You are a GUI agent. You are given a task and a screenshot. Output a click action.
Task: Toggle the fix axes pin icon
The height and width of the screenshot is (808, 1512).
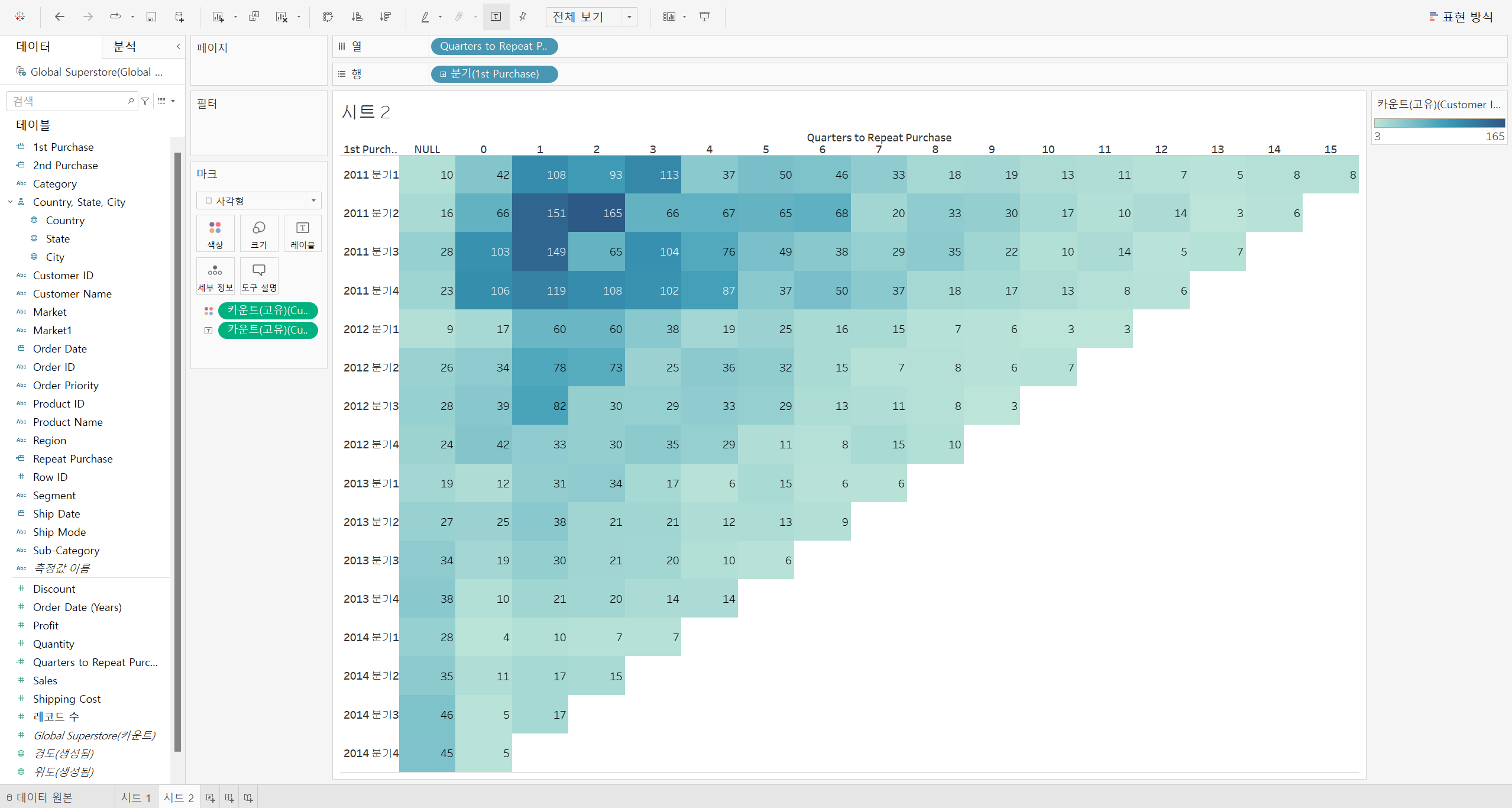click(523, 17)
